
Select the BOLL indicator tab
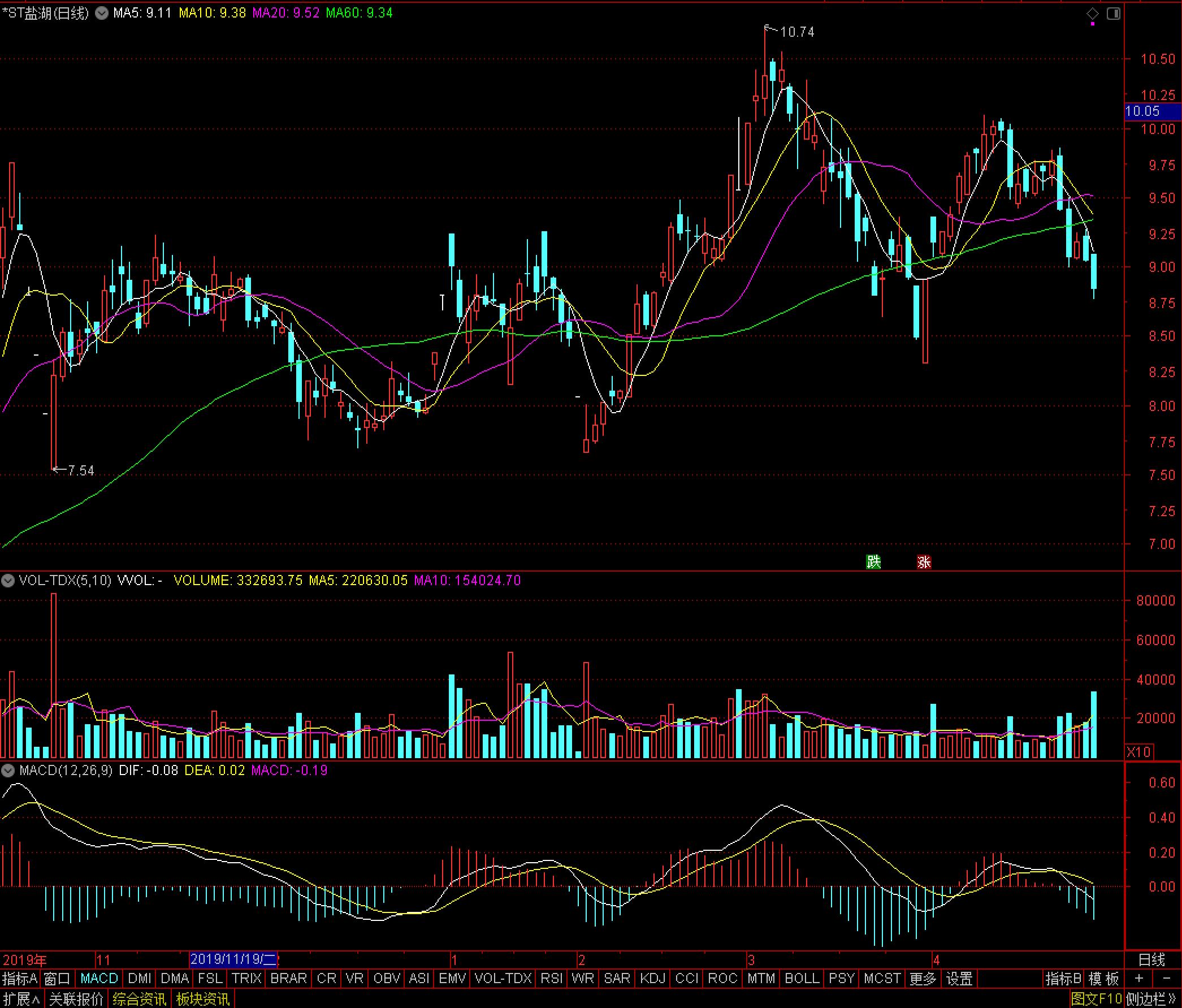pyautogui.click(x=802, y=979)
